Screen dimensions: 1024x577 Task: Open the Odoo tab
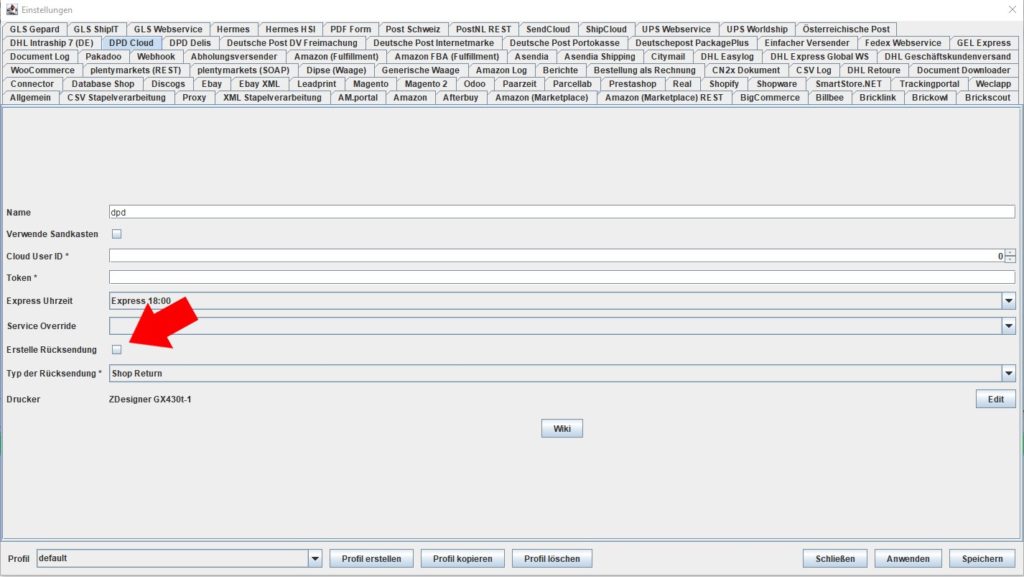pyautogui.click(x=475, y=84)
